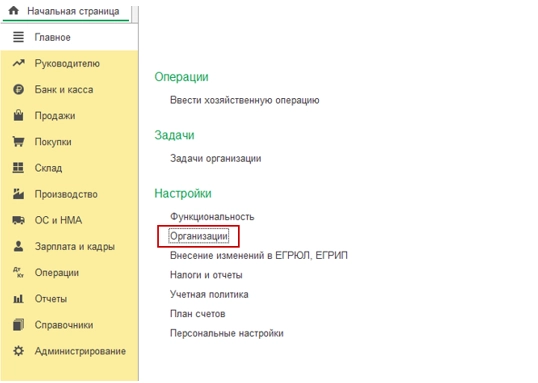538x383 pixels.
Task: Click the ruble coin icon for Банк и касса
Action: click(19, 90)
